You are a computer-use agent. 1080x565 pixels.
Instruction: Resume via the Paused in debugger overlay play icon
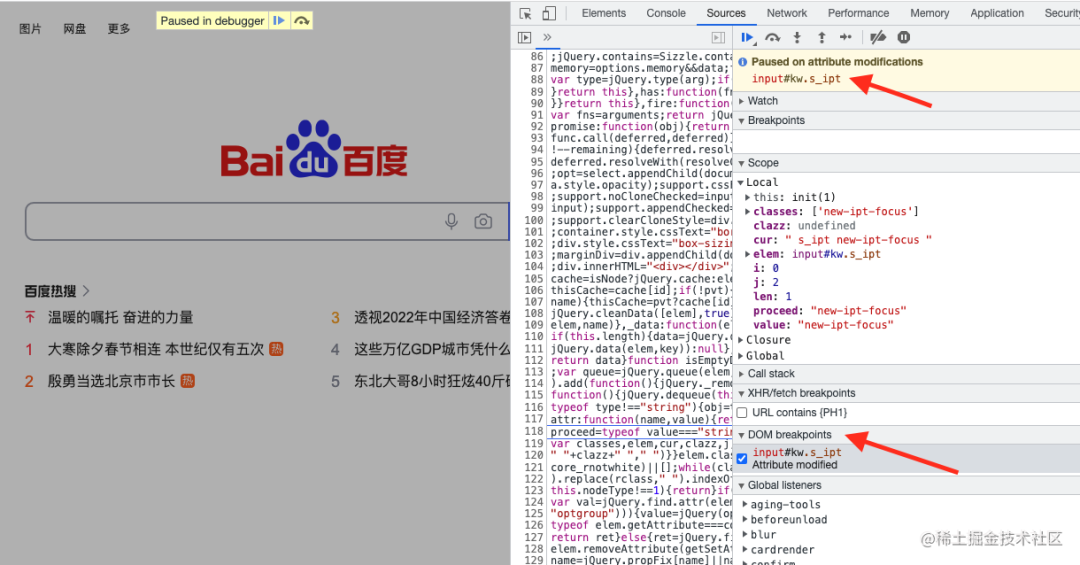click(x=279, y=21)
